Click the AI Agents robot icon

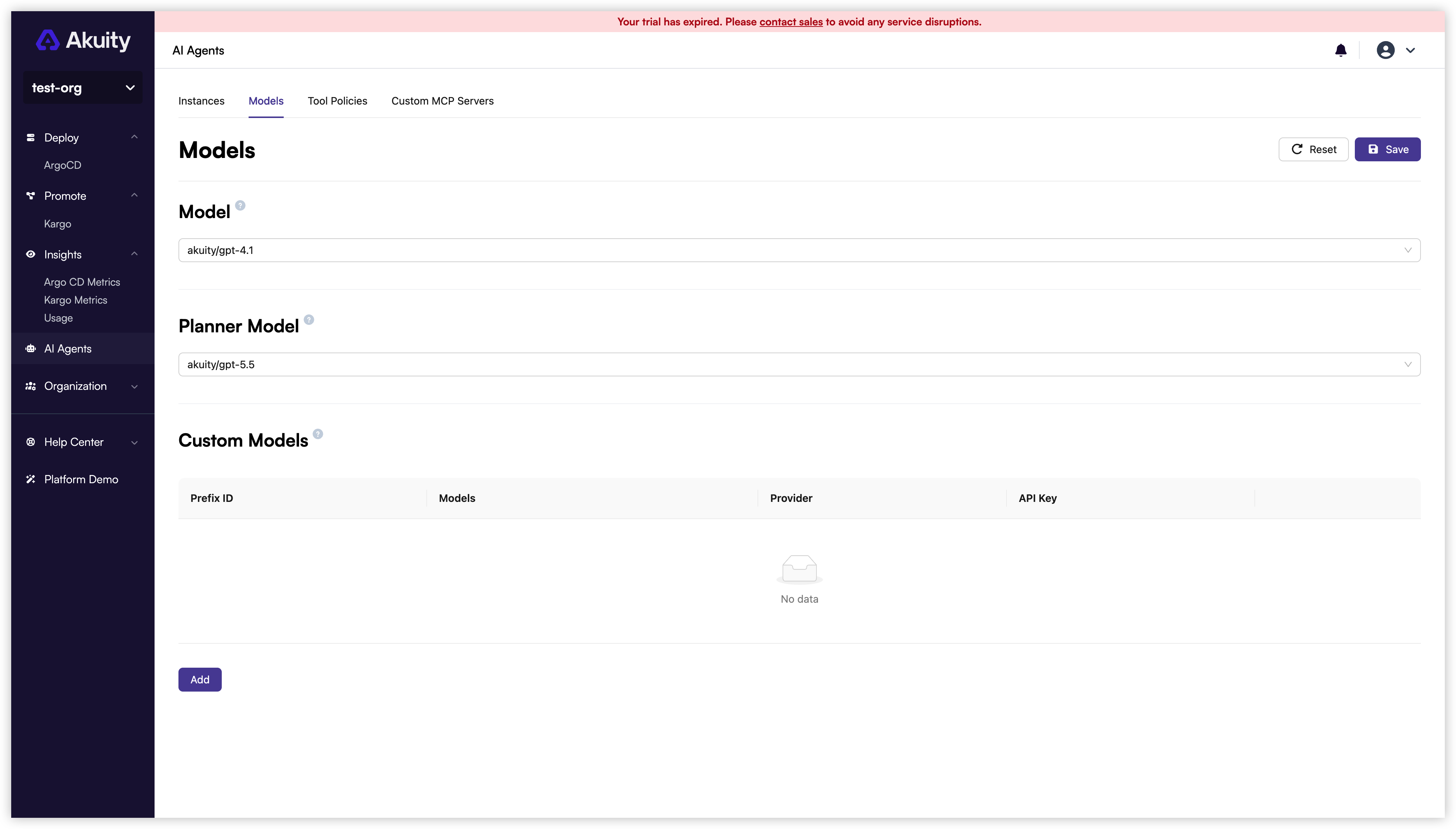31,348
